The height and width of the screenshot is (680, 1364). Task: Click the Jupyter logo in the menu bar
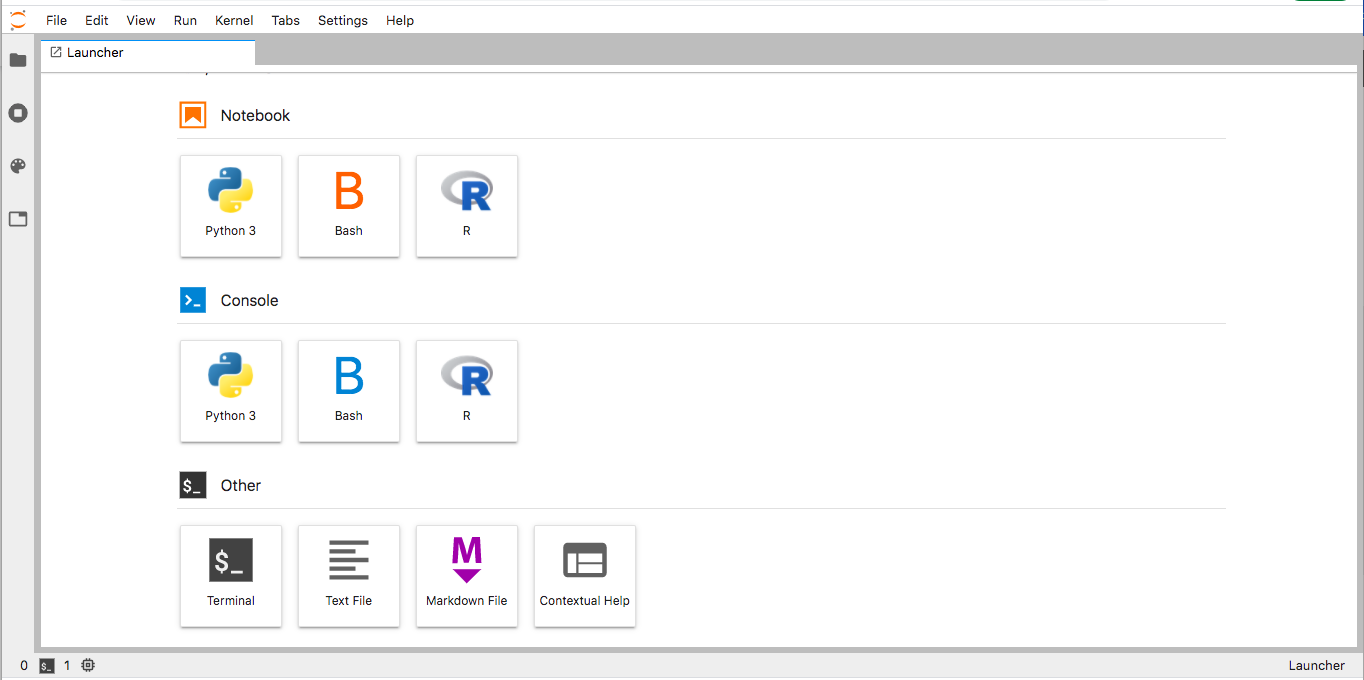pos(18,19)
